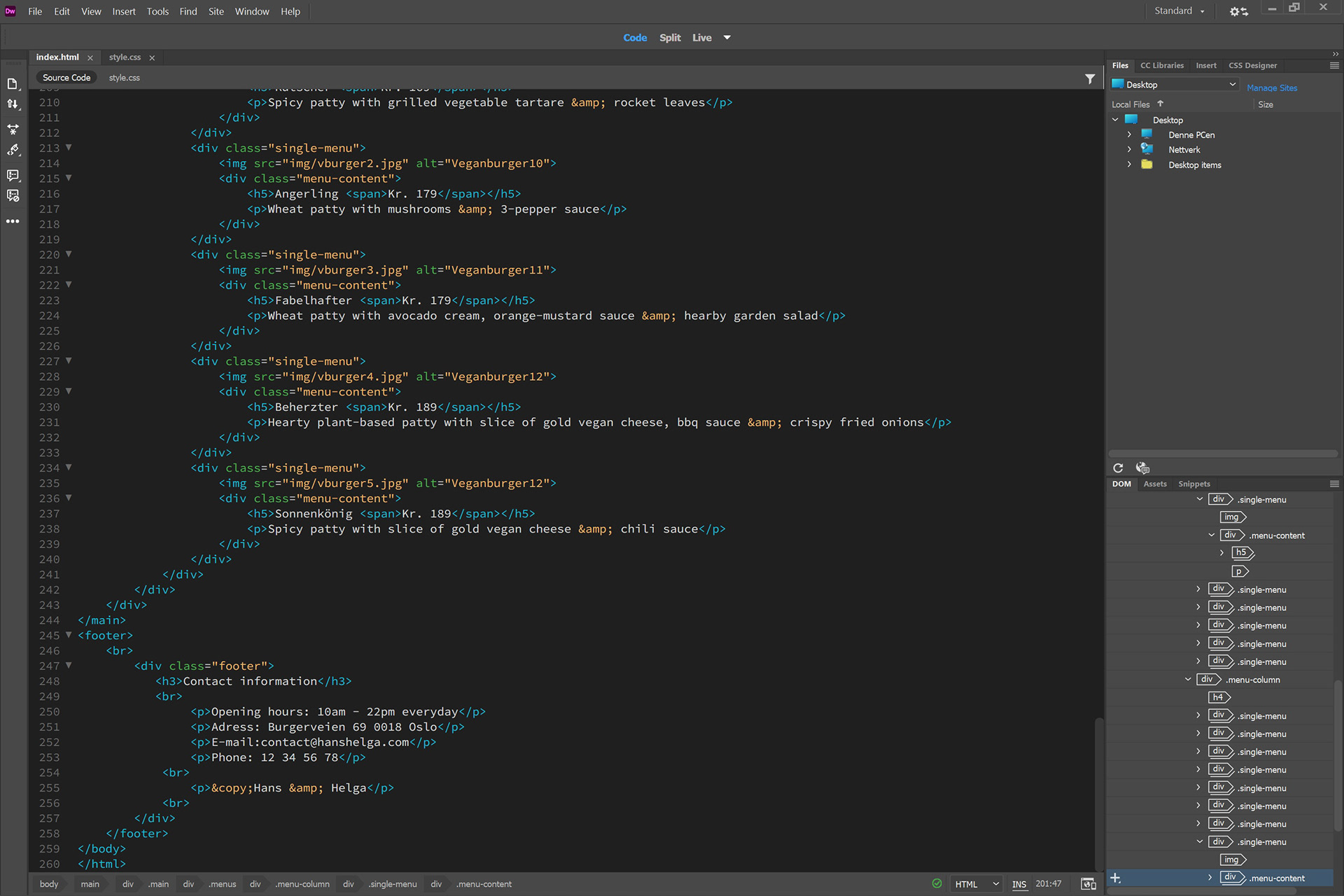Click the filter funnel icon above code
The height and width of the screenshot is (896, 1344).
[x=1090, y=79]
